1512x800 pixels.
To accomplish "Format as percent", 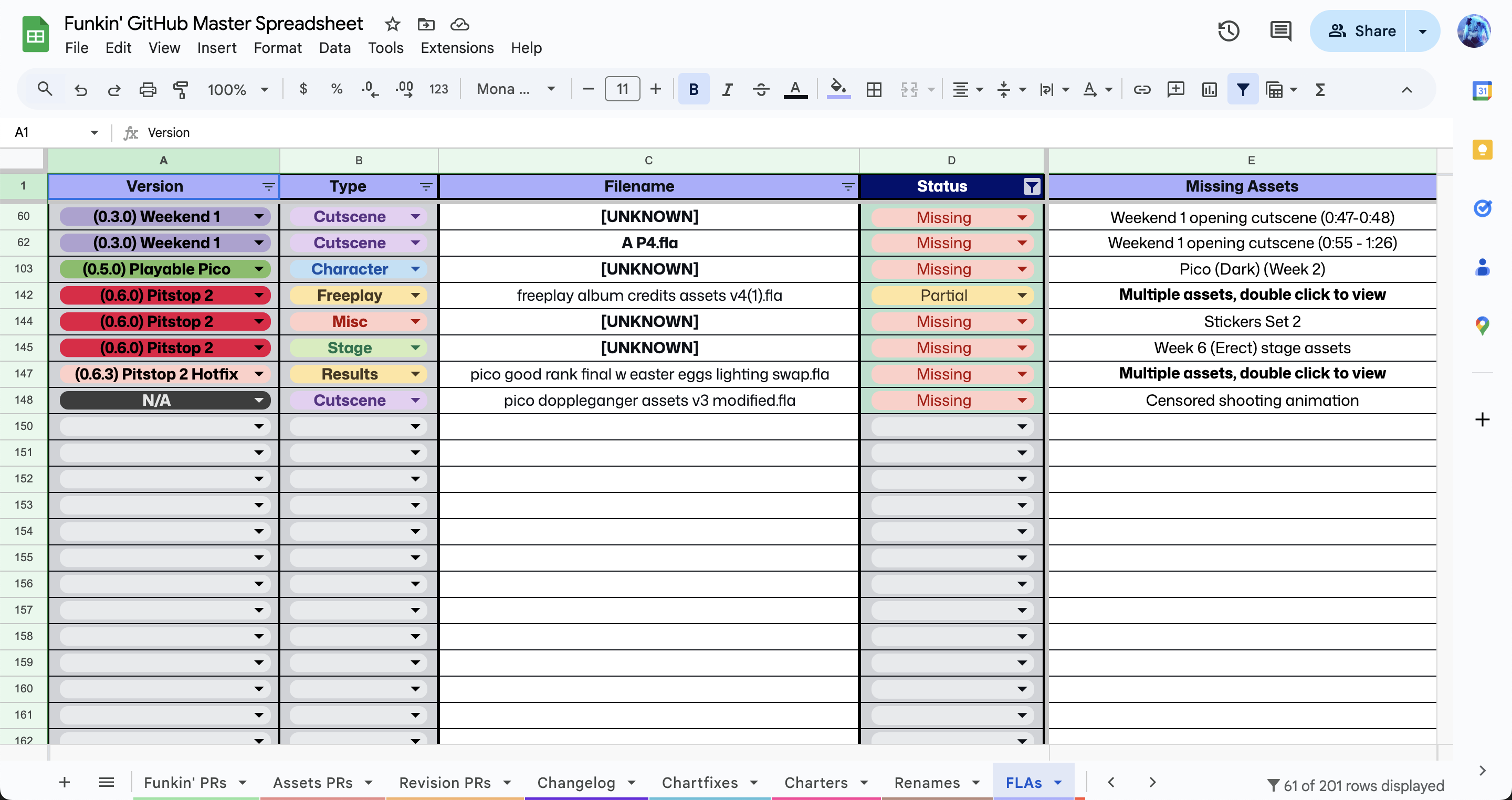I will [x=337, y=89].
